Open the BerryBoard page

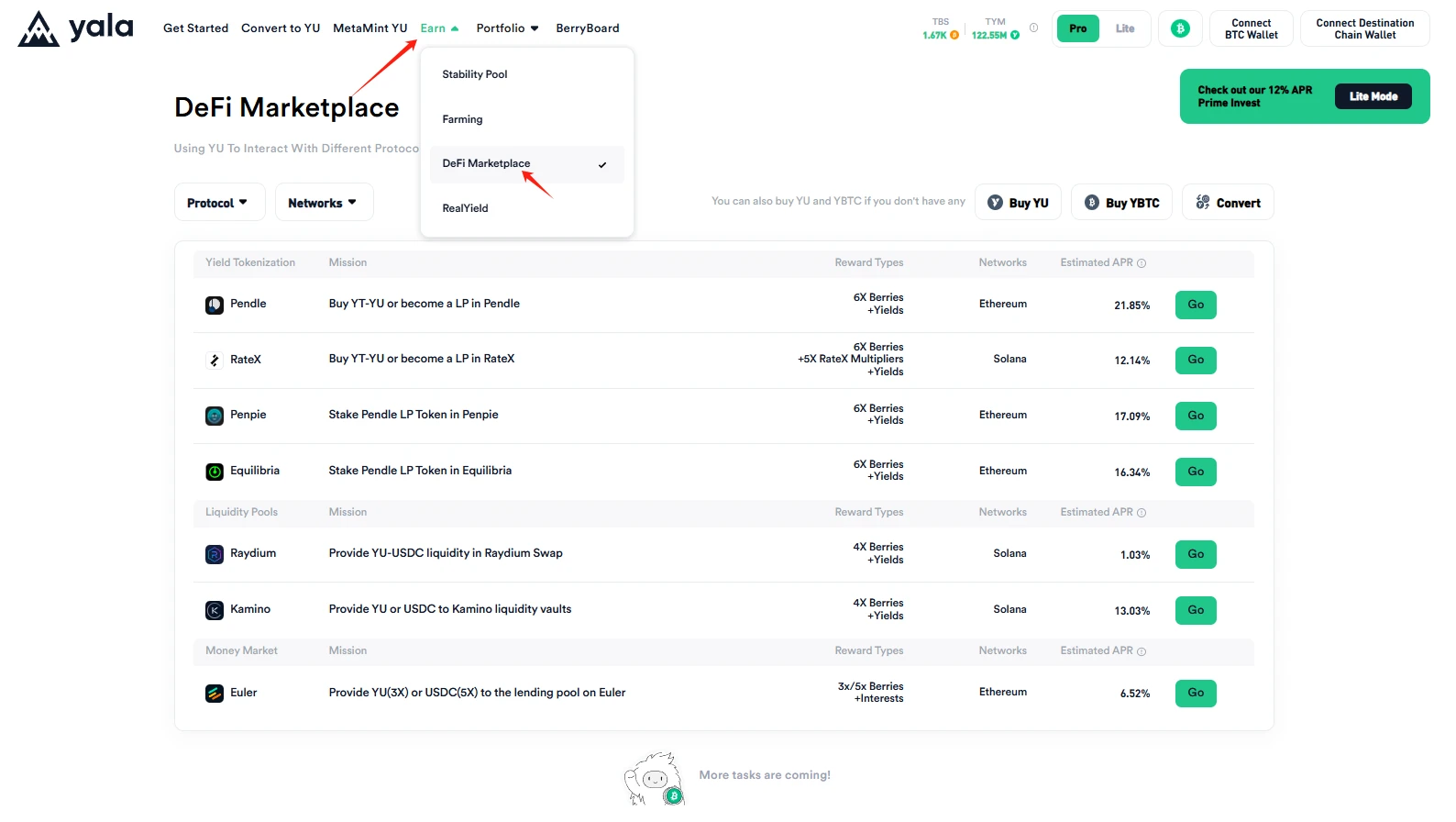tap(588, 28)
